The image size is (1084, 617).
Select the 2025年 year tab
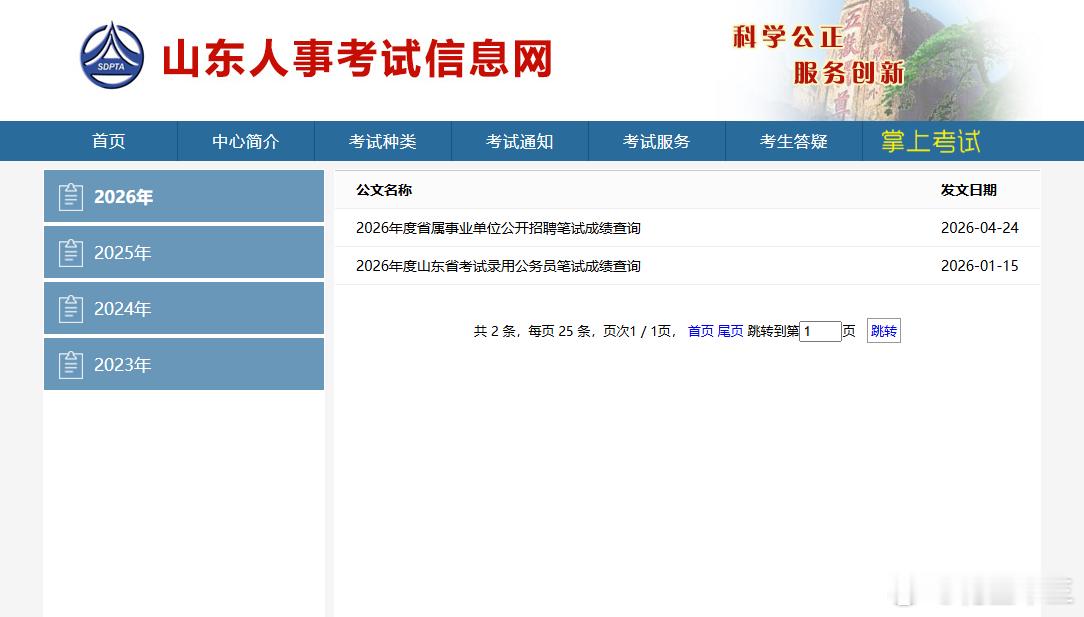123,252
